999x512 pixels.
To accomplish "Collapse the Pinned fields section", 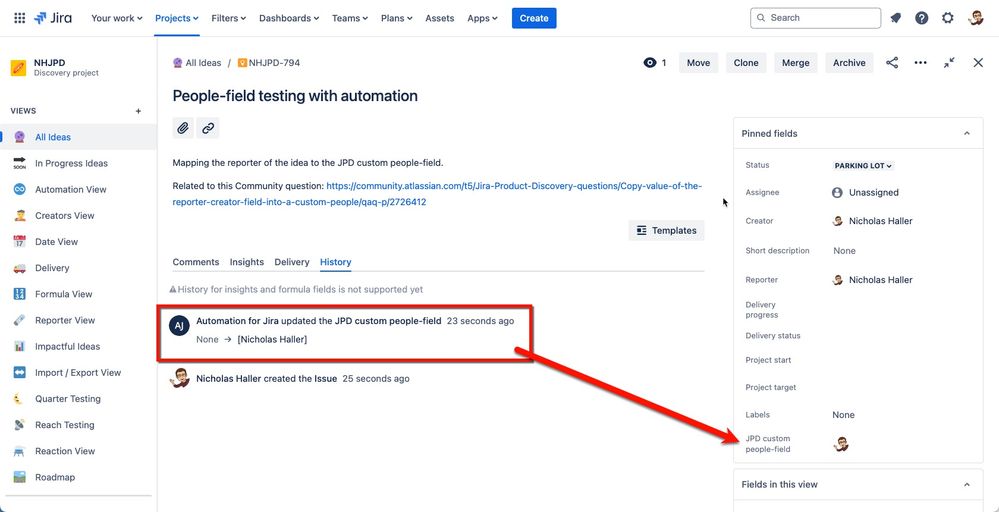I will coord(967,134).
